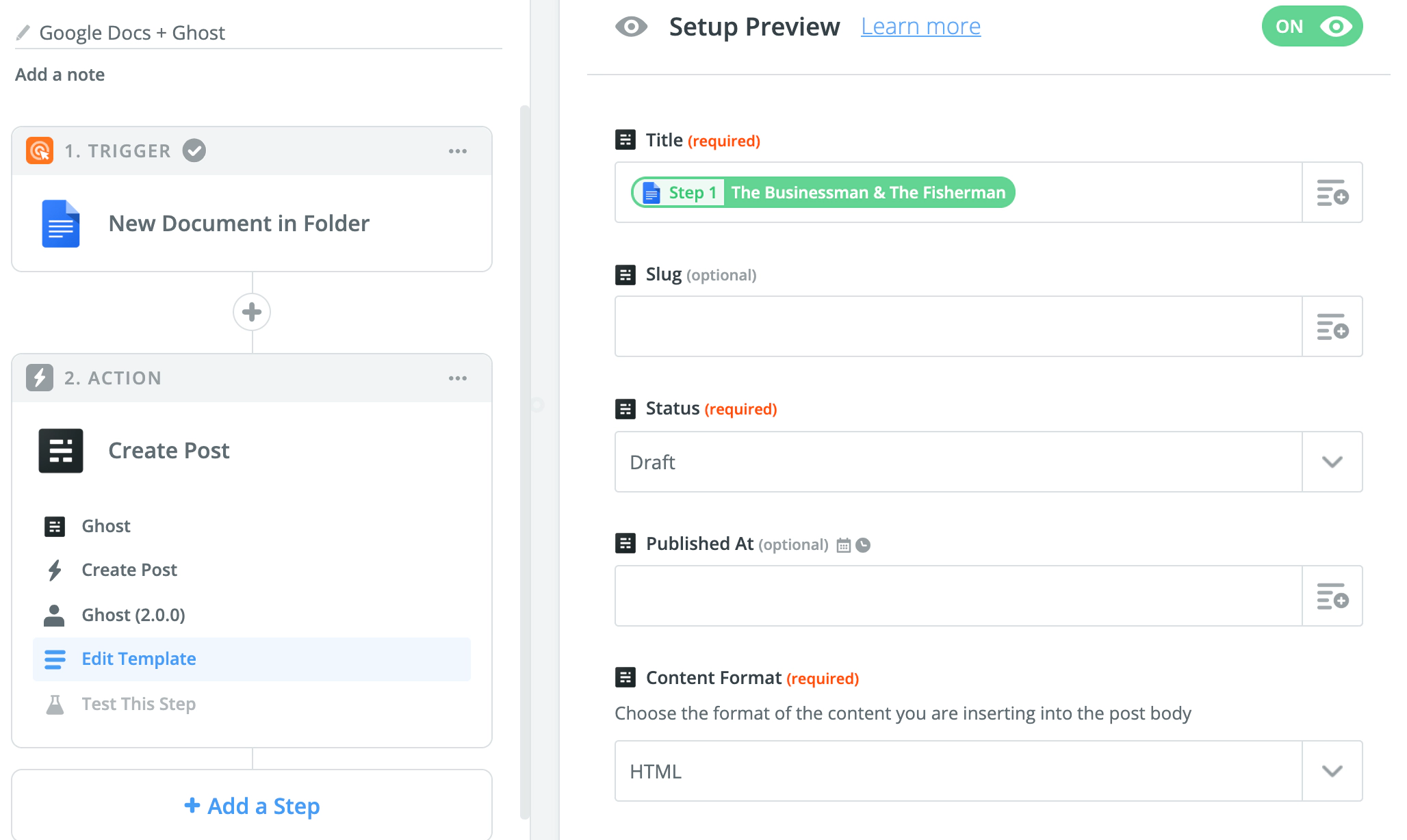
Task: Click the pencil icon beside zap name
Action: click(23, 32)
